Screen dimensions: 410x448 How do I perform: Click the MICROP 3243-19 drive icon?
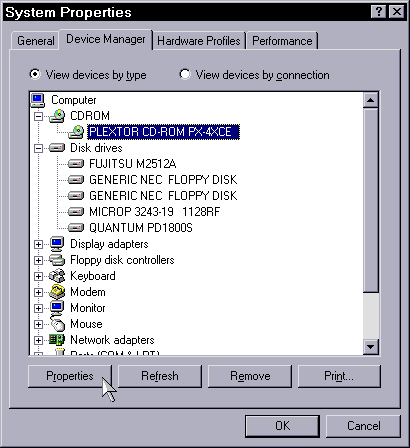76,212
